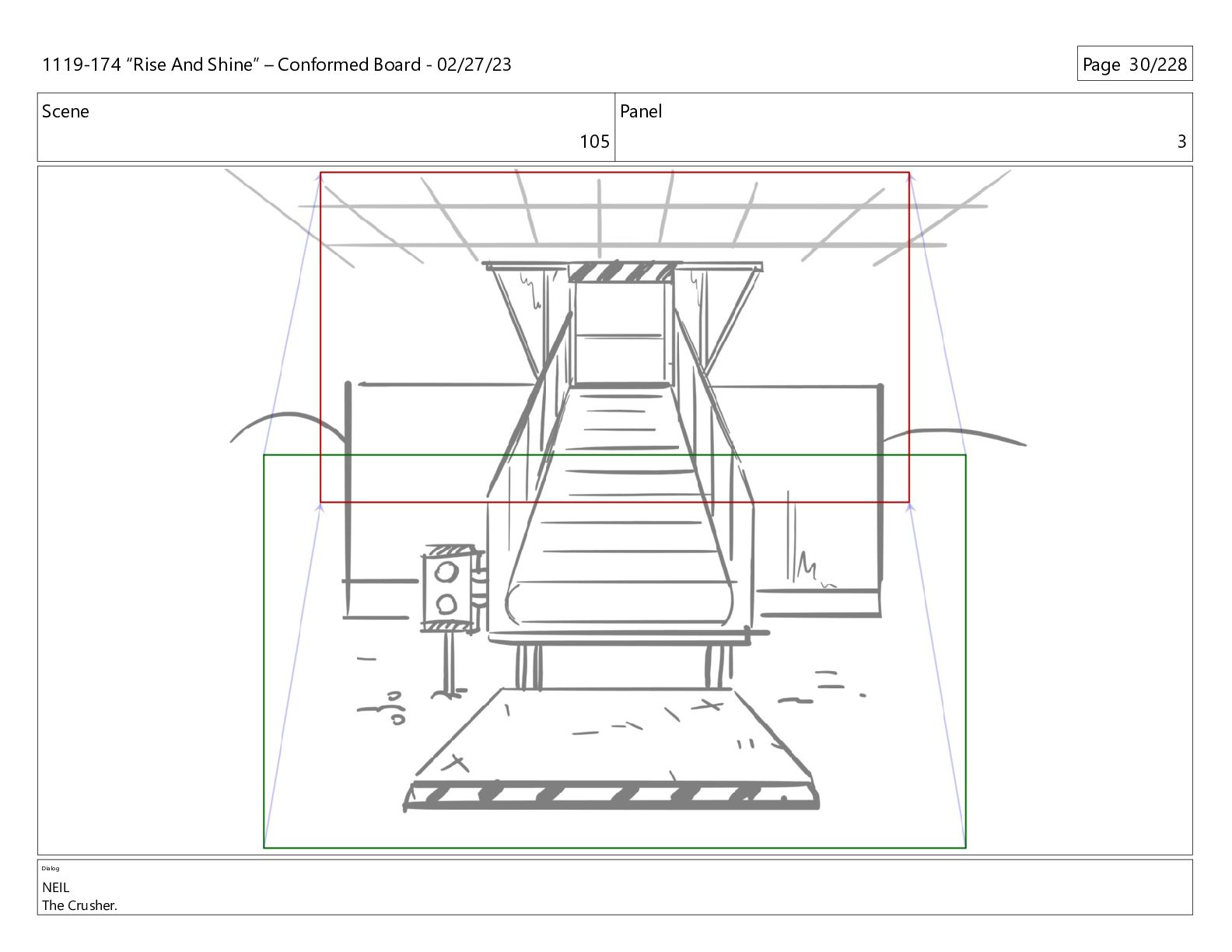This screenshot has width=1232, height=952.
Task: Select the panel number 3
Action: coord(1181,142)
